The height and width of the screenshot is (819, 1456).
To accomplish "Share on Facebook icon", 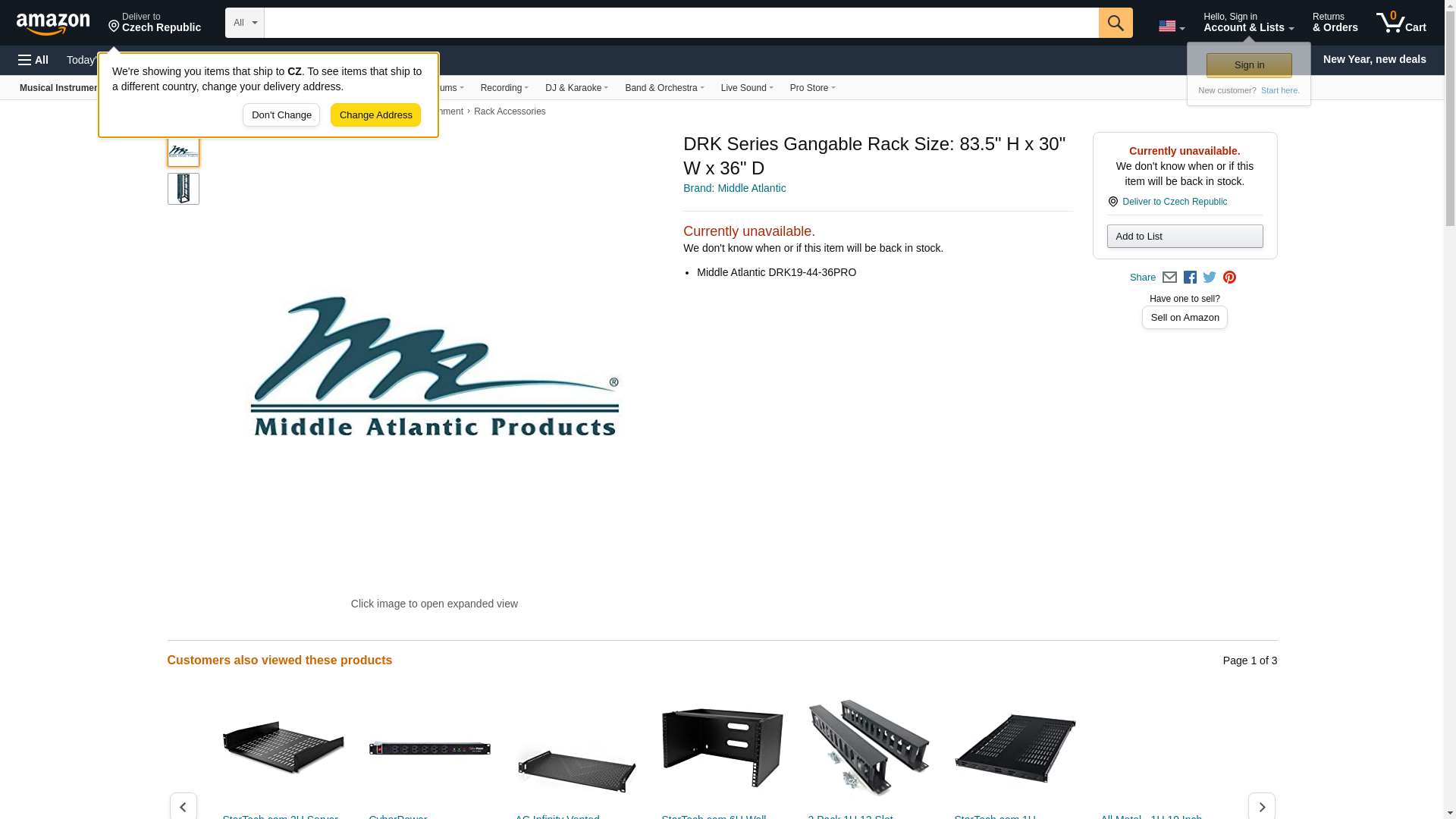I will pos(1190,278).
